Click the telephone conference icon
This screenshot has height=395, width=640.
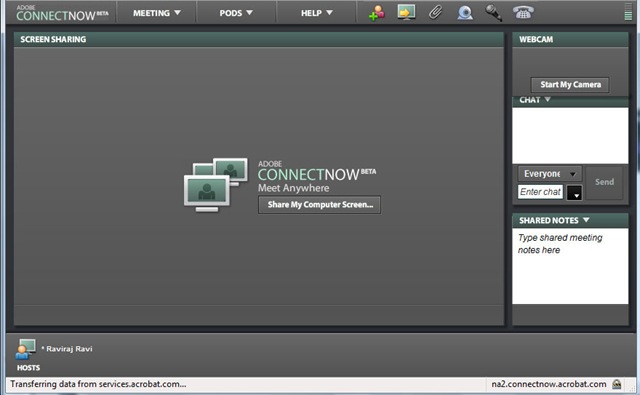(523, 13)
